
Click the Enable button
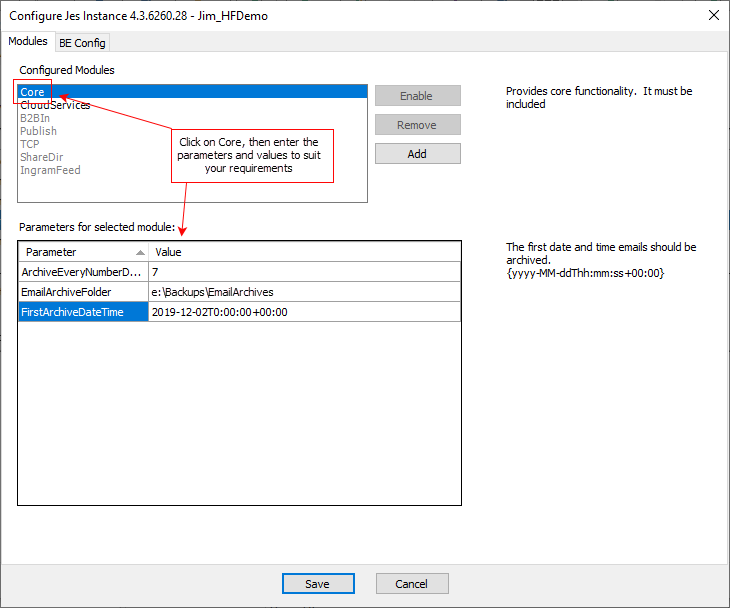pyautogui.click(x=418, y=96)
